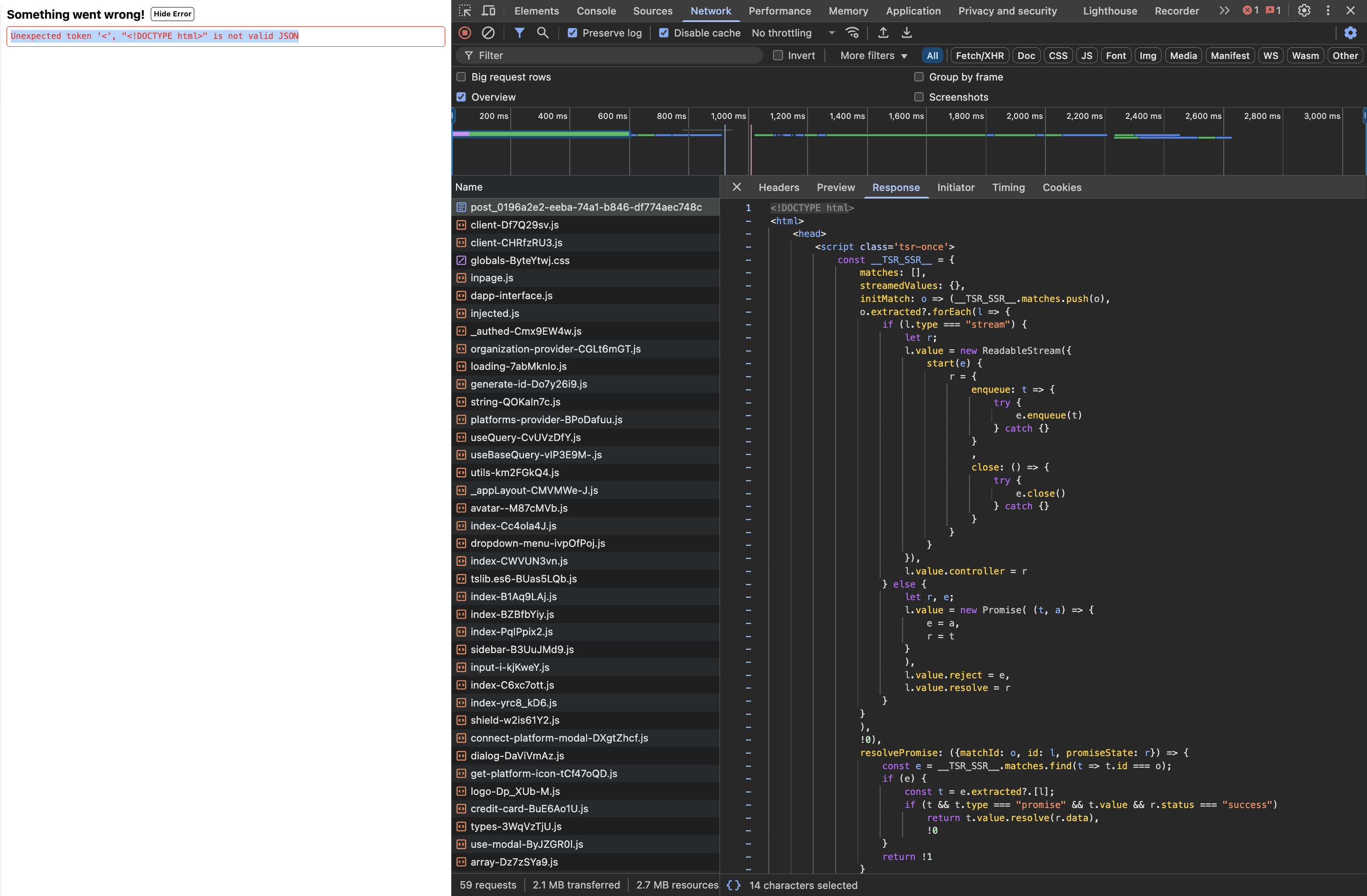Open Network settings gear icon
Viewport: 1367px width, 896px height.
1351,33
